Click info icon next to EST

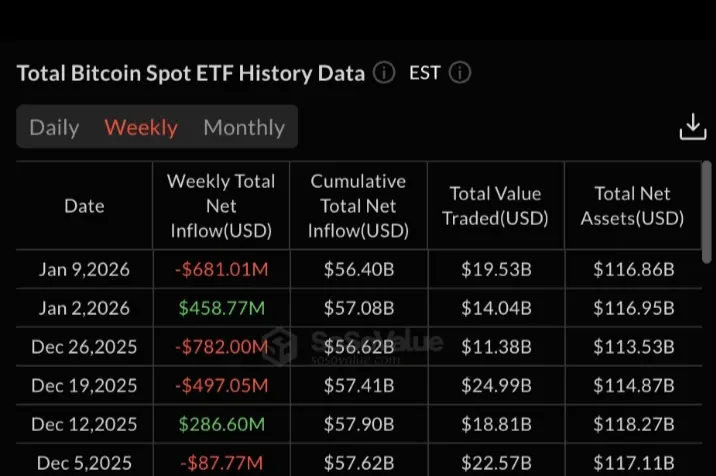point(460,73)
